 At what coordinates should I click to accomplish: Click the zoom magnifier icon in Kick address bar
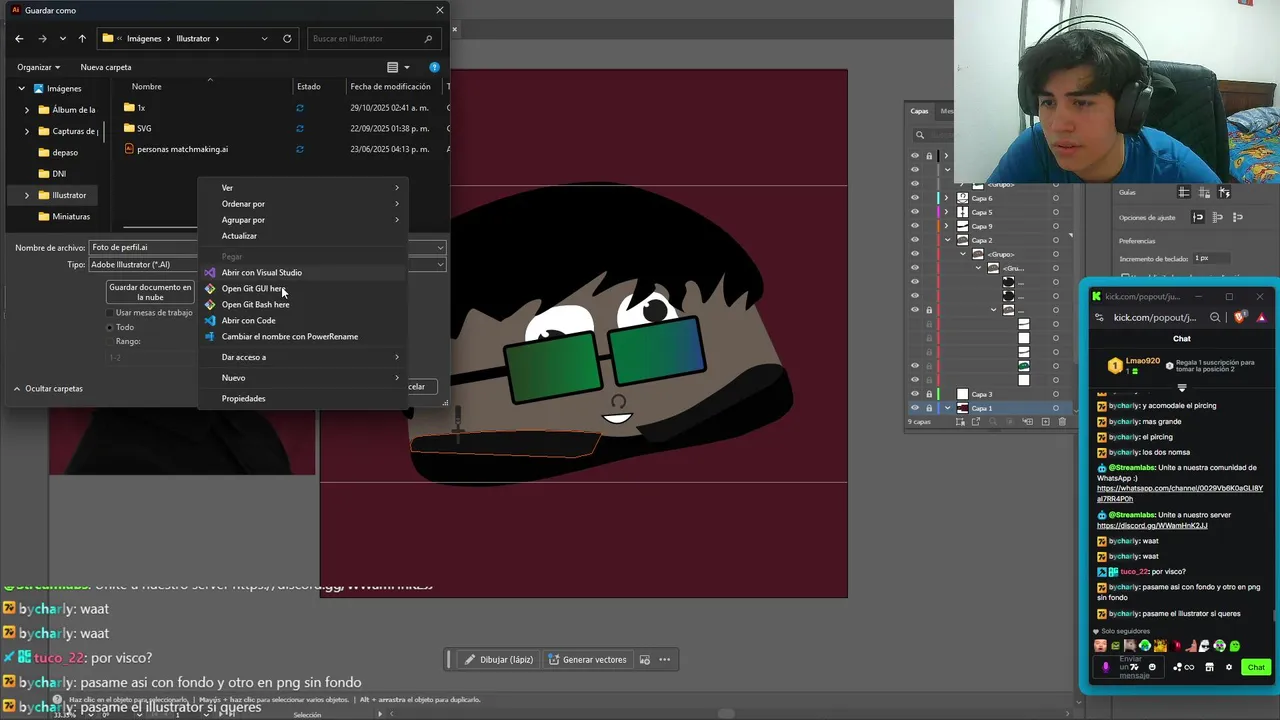1215,317
